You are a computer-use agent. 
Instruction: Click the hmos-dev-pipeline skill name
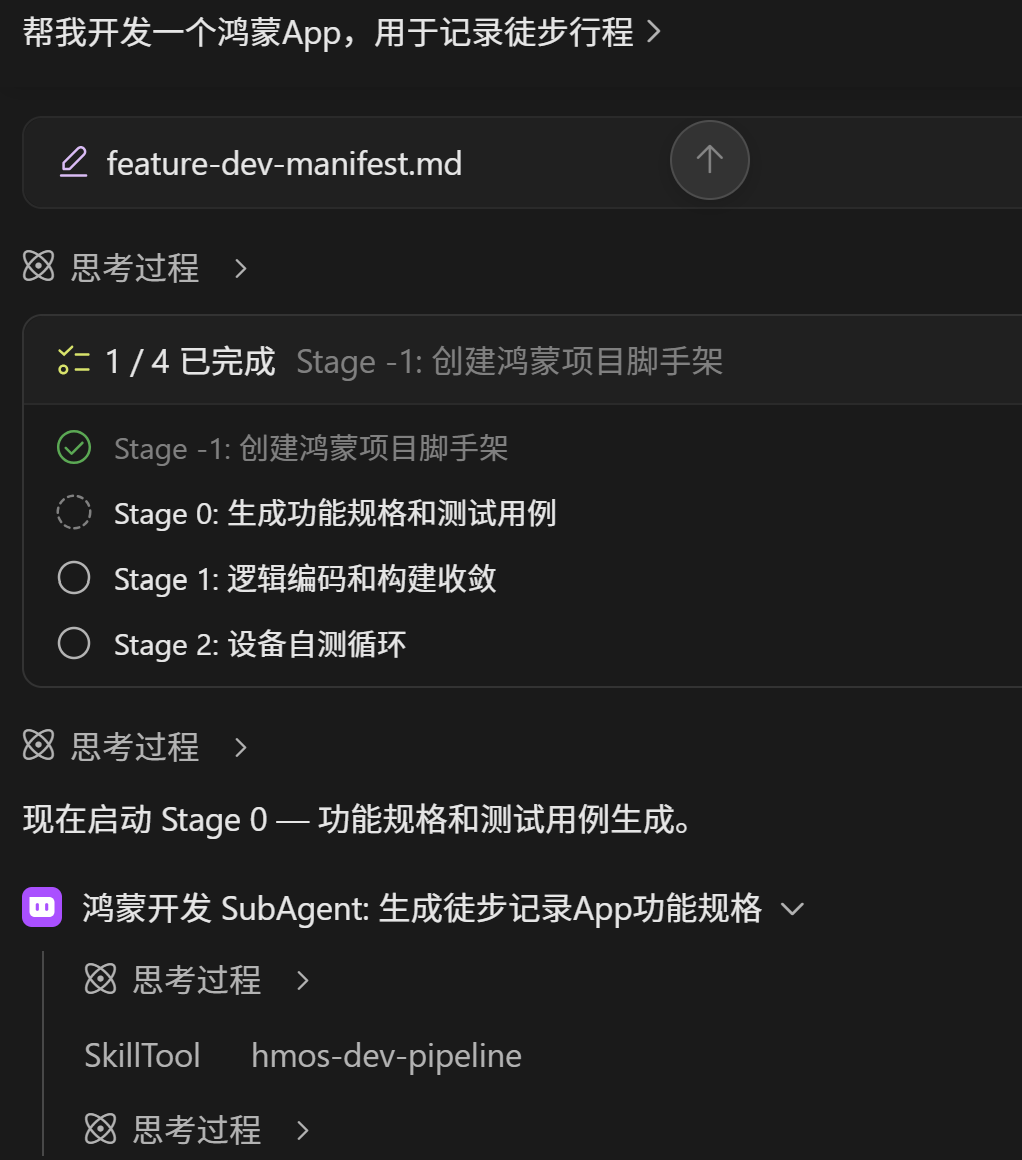(386, 1056)
